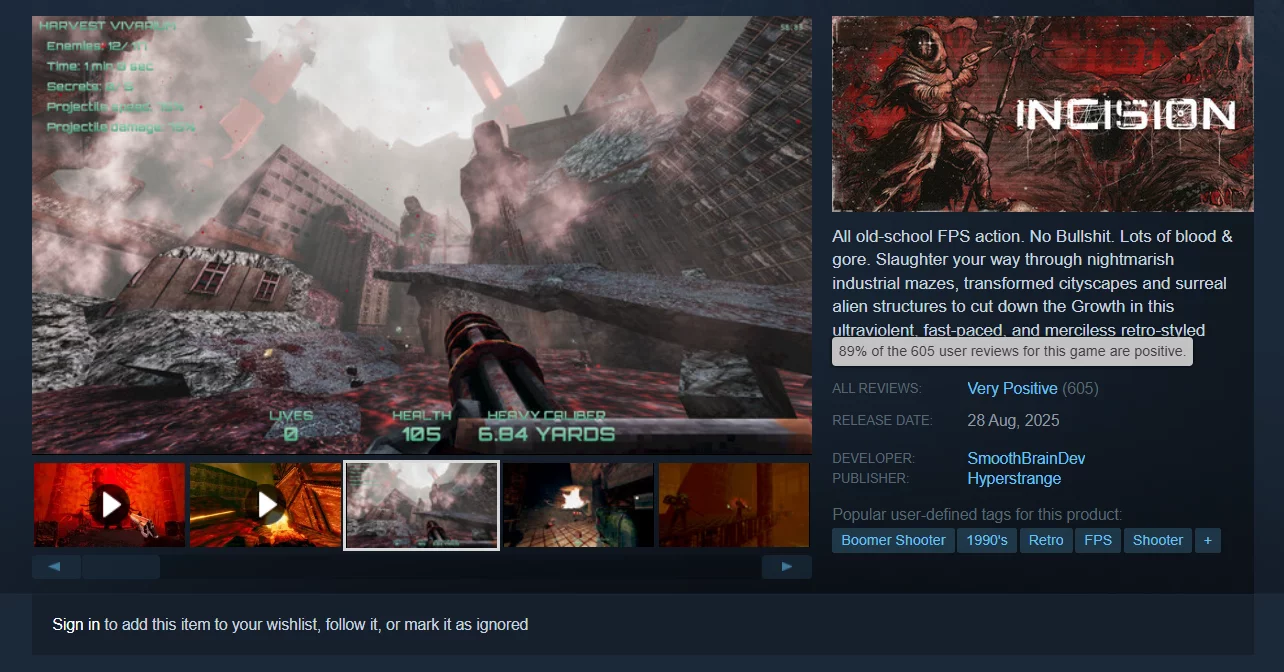The height and width of the screenshot is (672, 1284).
Task: Open the fifth orange screenshot thumbnail
Action: pyautogui.click(x=733, y=505)
